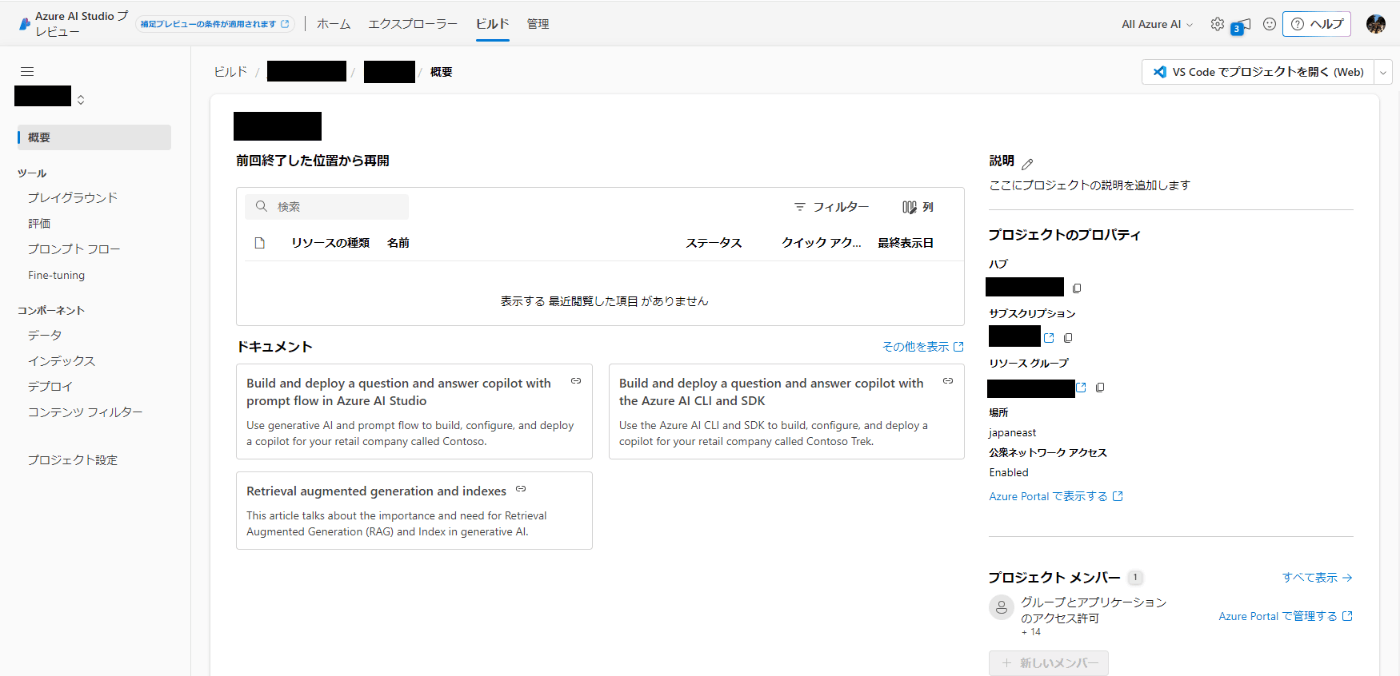
Task: Open インデックス in sidebar
Action: pyautogui.click(x=62, y=361)
